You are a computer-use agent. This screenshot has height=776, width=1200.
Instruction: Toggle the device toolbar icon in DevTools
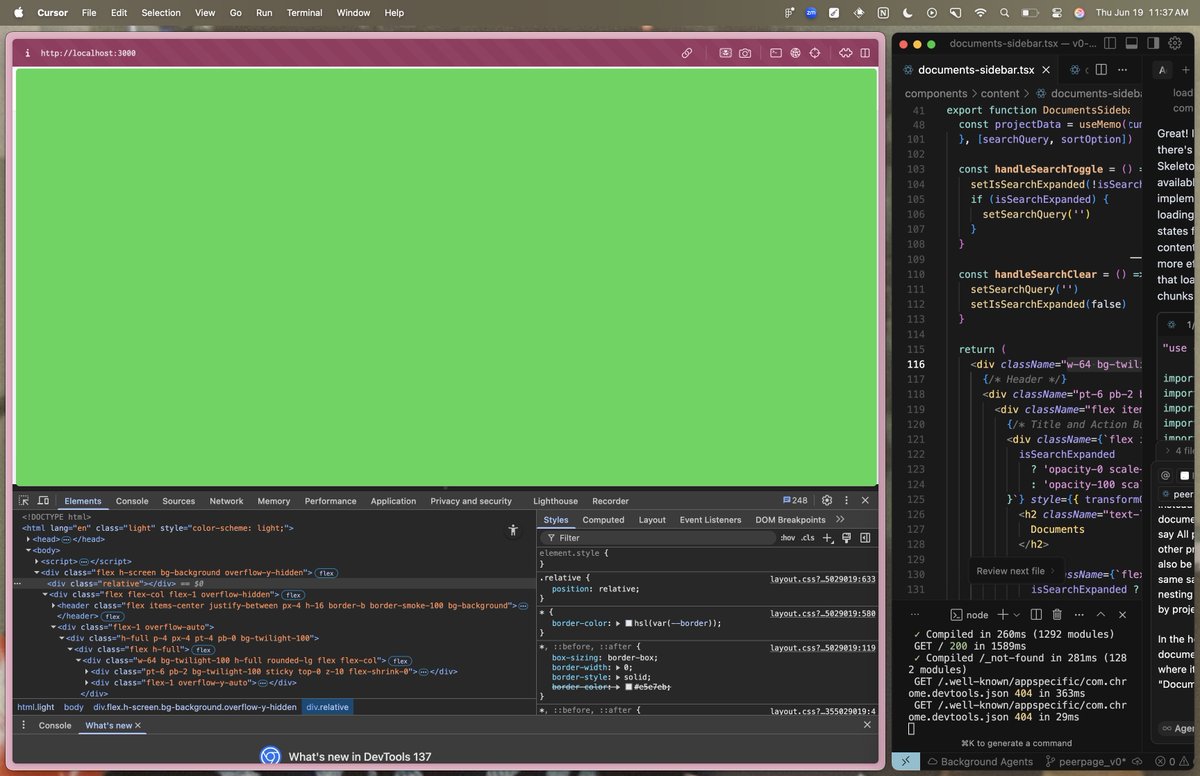click(43, 500)
